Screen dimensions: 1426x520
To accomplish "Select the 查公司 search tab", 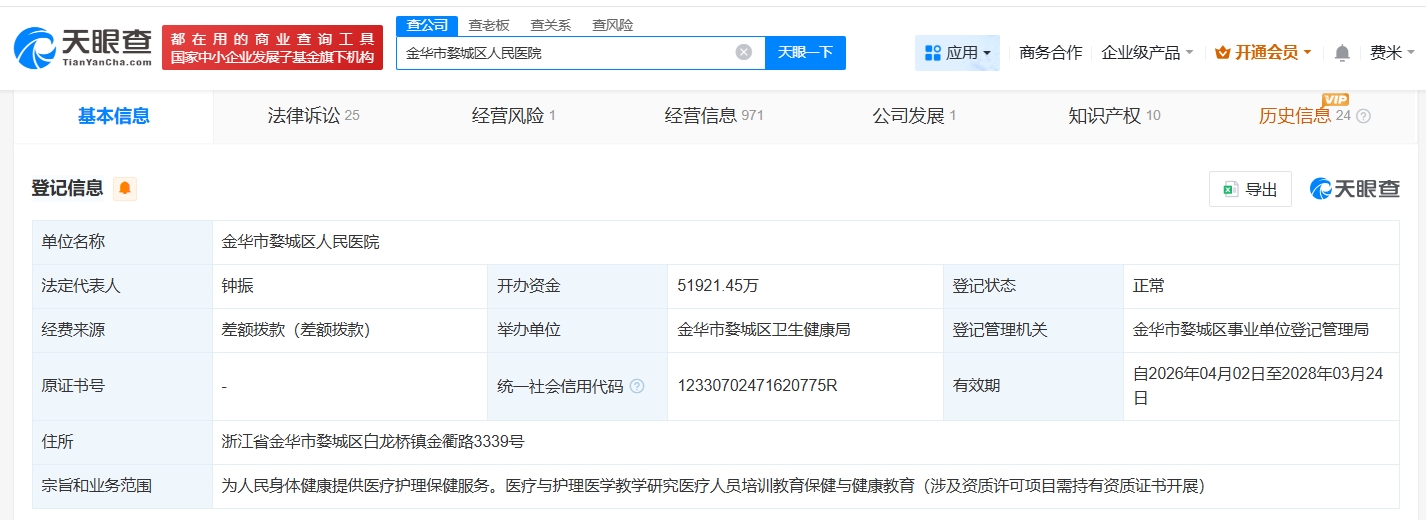I will tap(427, 25).
